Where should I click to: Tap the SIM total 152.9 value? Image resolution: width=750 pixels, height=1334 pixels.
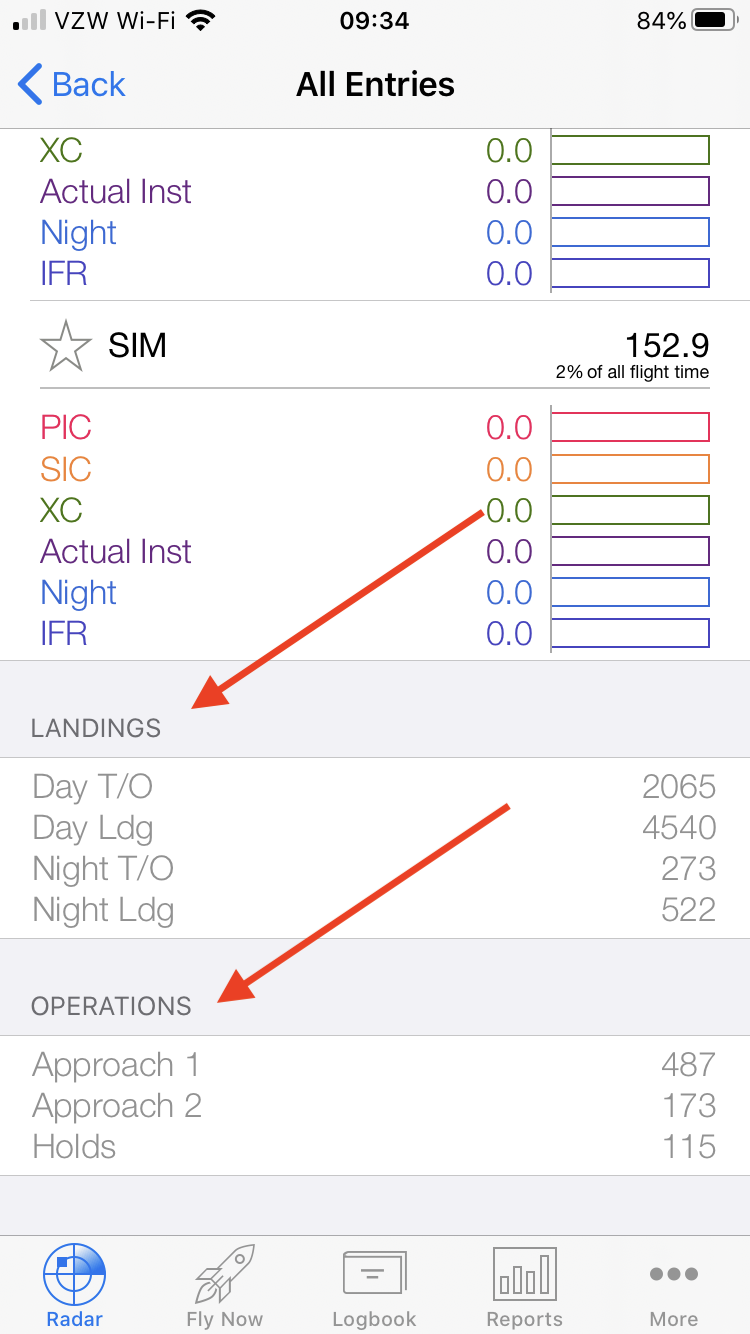[667, 345]
